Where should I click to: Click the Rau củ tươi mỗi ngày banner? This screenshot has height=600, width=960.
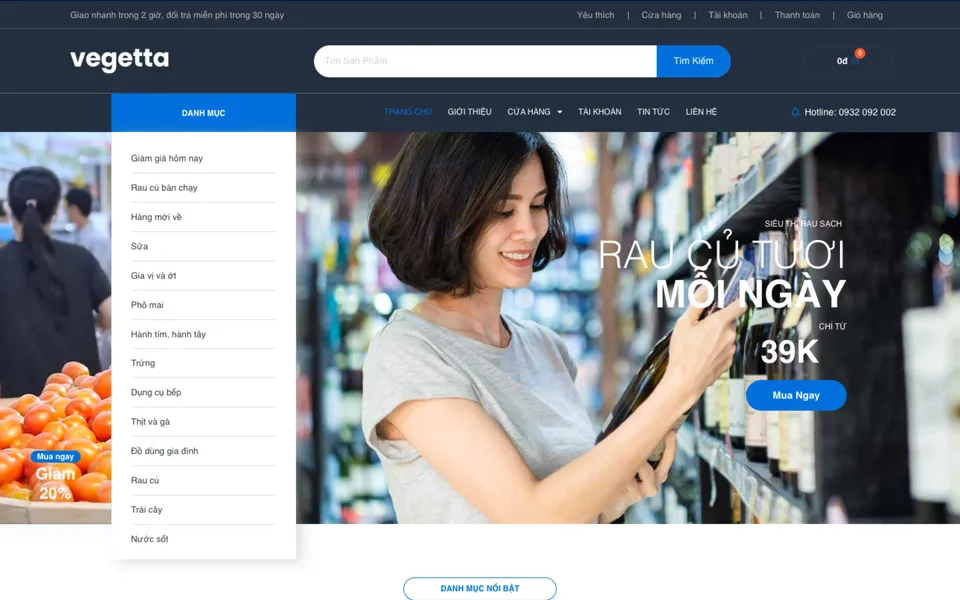tap(628, 328)
